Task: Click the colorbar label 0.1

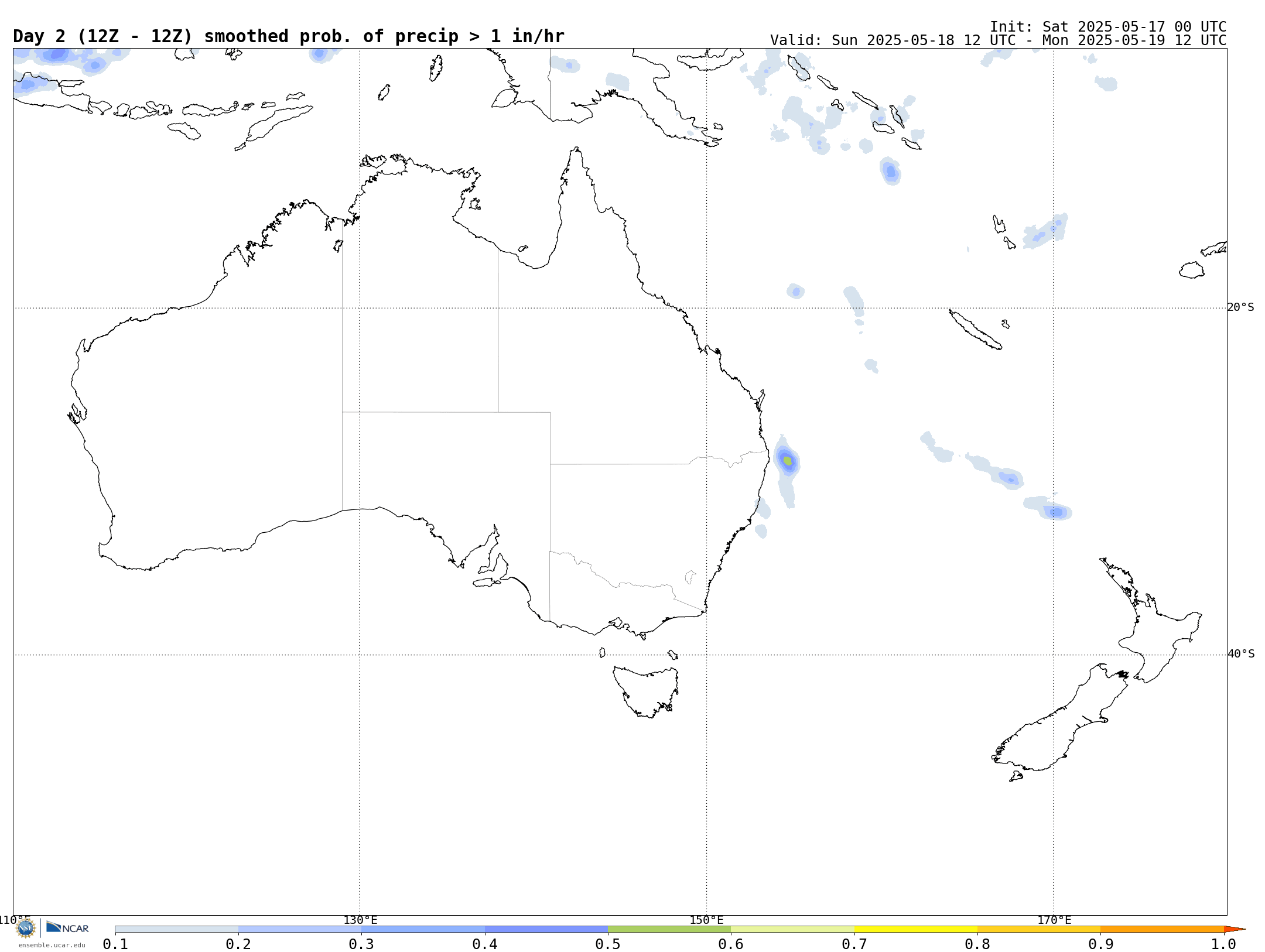Action: click(115, 944)
